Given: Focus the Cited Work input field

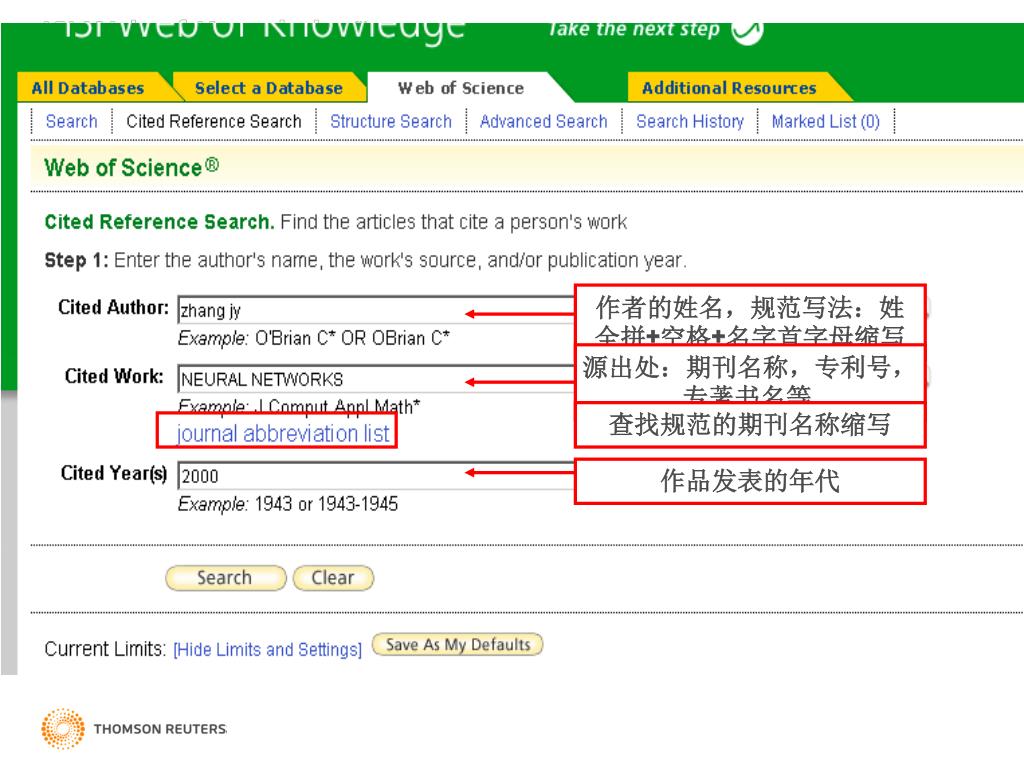Looking at the screenshot, I should [x=376, y=379].
